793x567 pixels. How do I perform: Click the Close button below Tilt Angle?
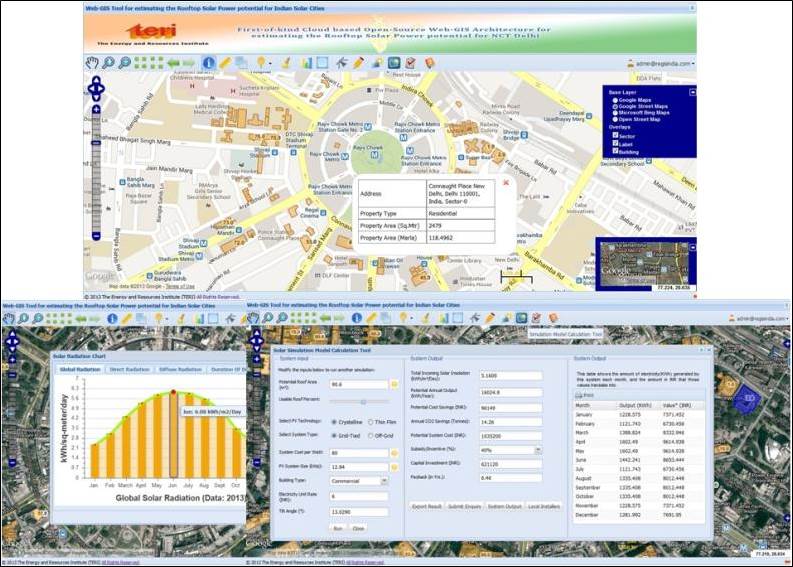(x=358, y=529)
